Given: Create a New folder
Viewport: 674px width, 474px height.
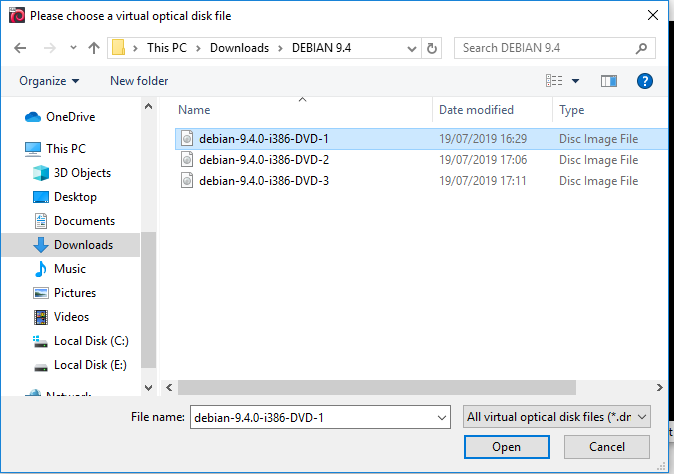Looking at the screenshot, I should pyautogui.click(x=139, y=81).
